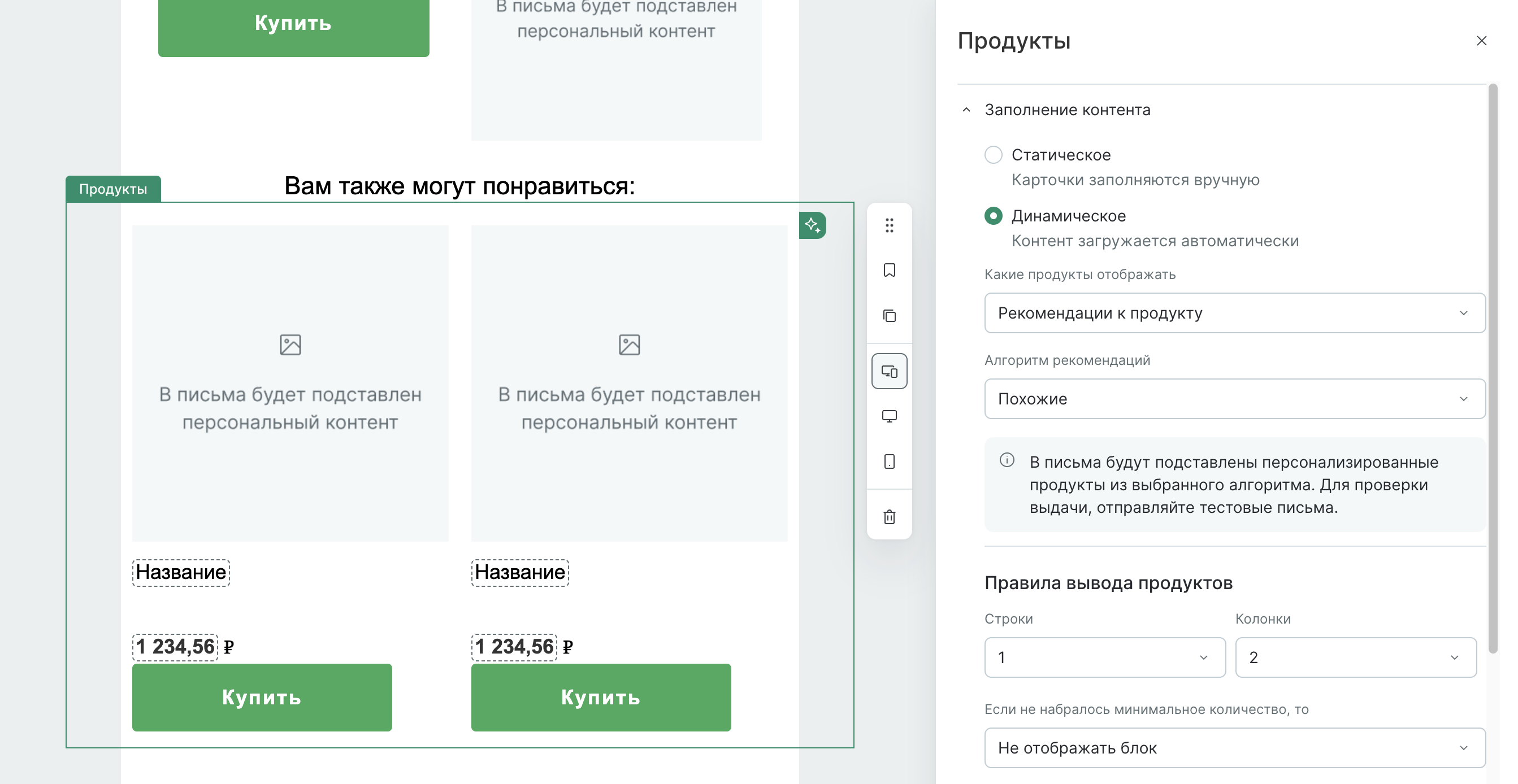1518x784 pixels.
Task: Click the Правила вывода продуктов heading
Action: 1108,582
